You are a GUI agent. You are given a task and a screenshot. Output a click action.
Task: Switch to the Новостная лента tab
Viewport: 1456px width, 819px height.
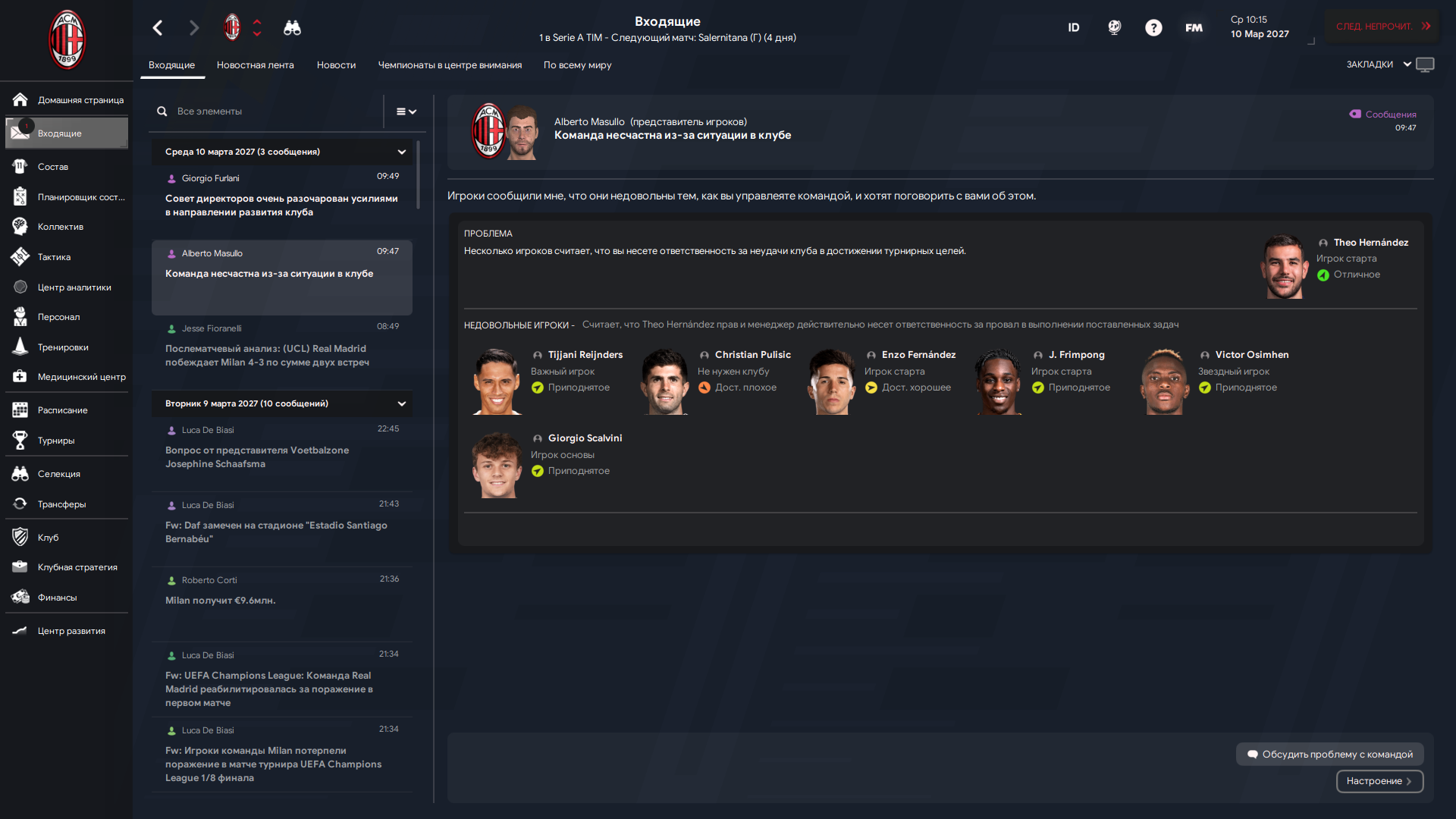click(x=256, y=65)
